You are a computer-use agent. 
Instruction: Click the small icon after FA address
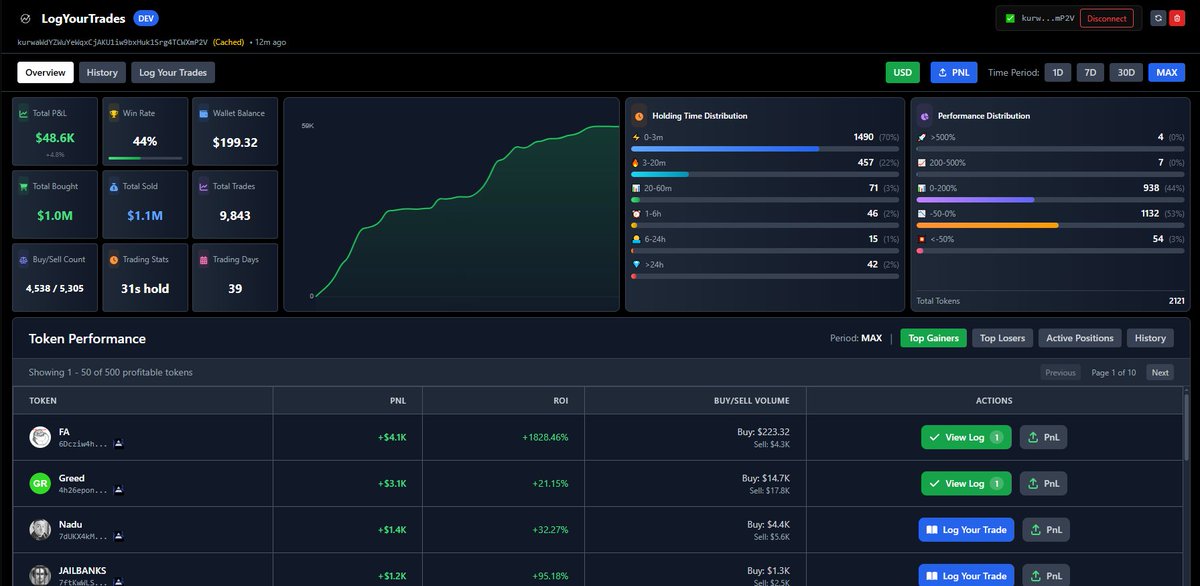[117, 443]
